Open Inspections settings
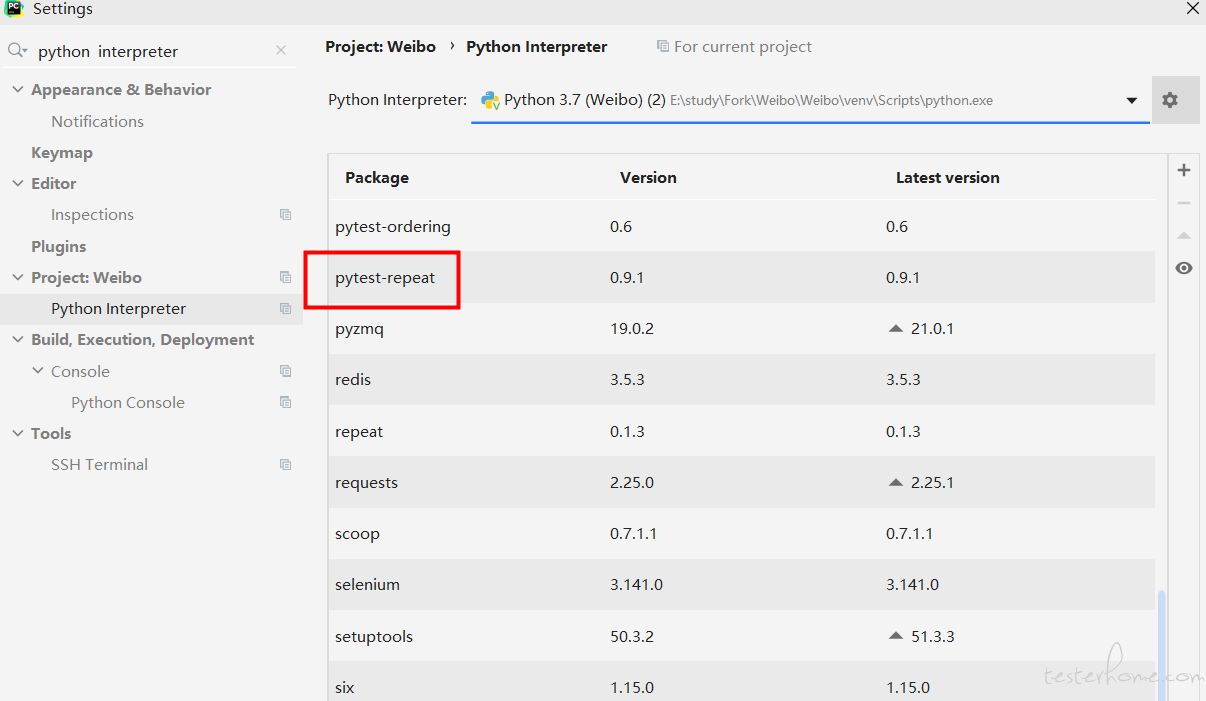This screenshot has height=701, width=1206. click(92, 215)
